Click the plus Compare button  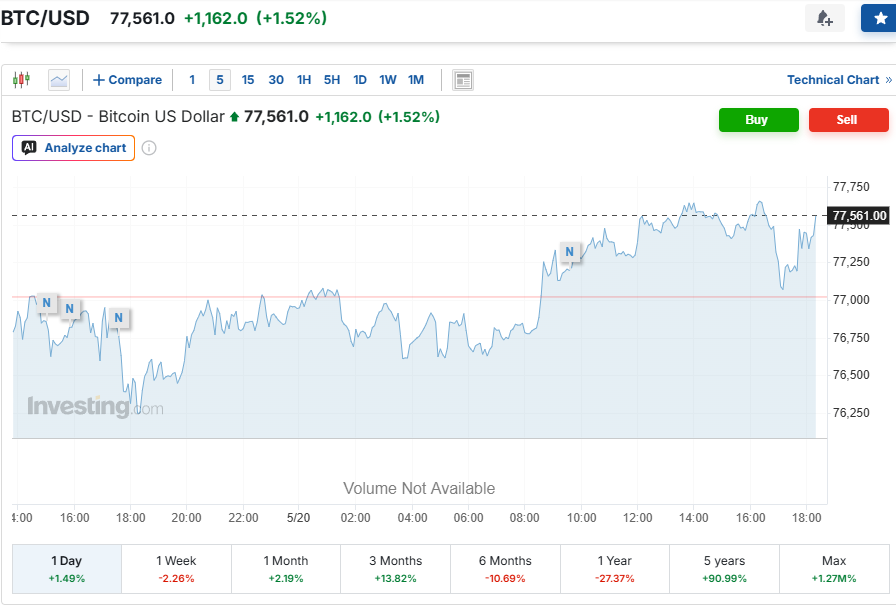[x=127, y=80]
